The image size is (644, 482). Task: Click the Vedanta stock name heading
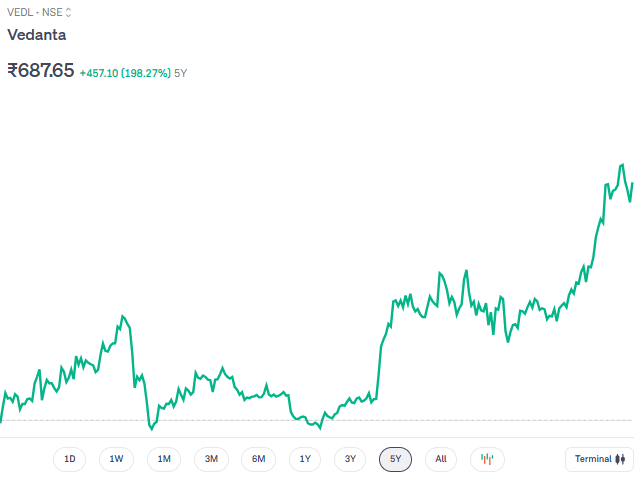[x=37, y=35]
